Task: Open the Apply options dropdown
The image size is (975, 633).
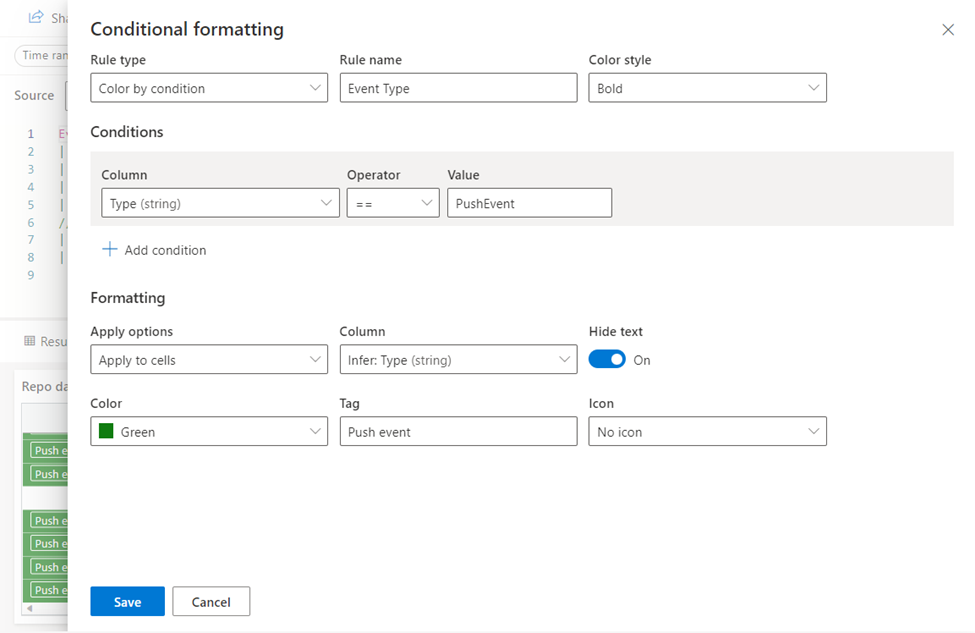Action: (208, 360)
